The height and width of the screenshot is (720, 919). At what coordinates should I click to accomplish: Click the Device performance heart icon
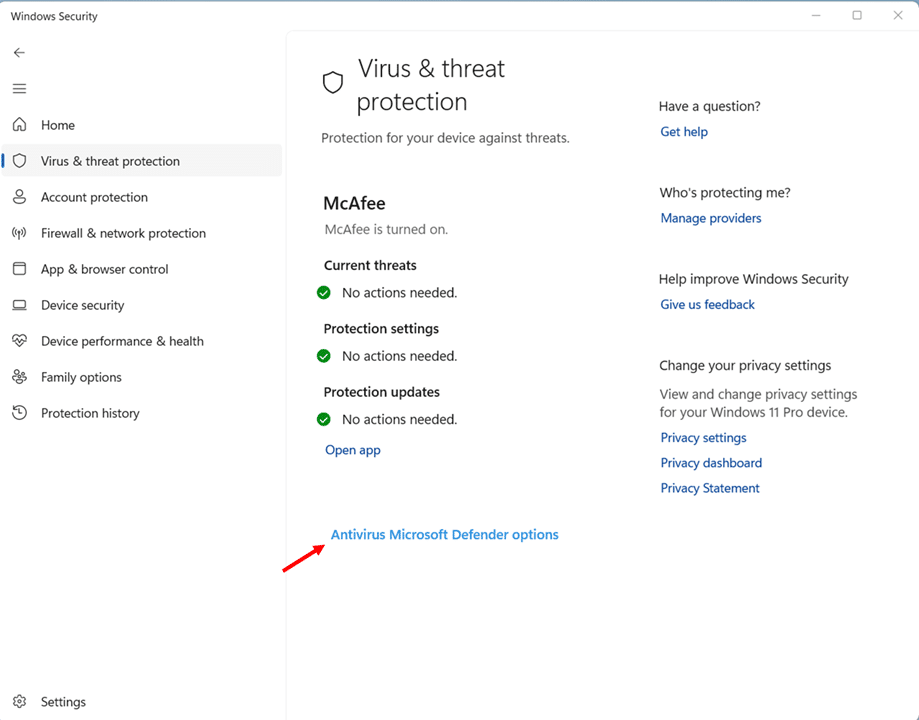click(19, 341)
